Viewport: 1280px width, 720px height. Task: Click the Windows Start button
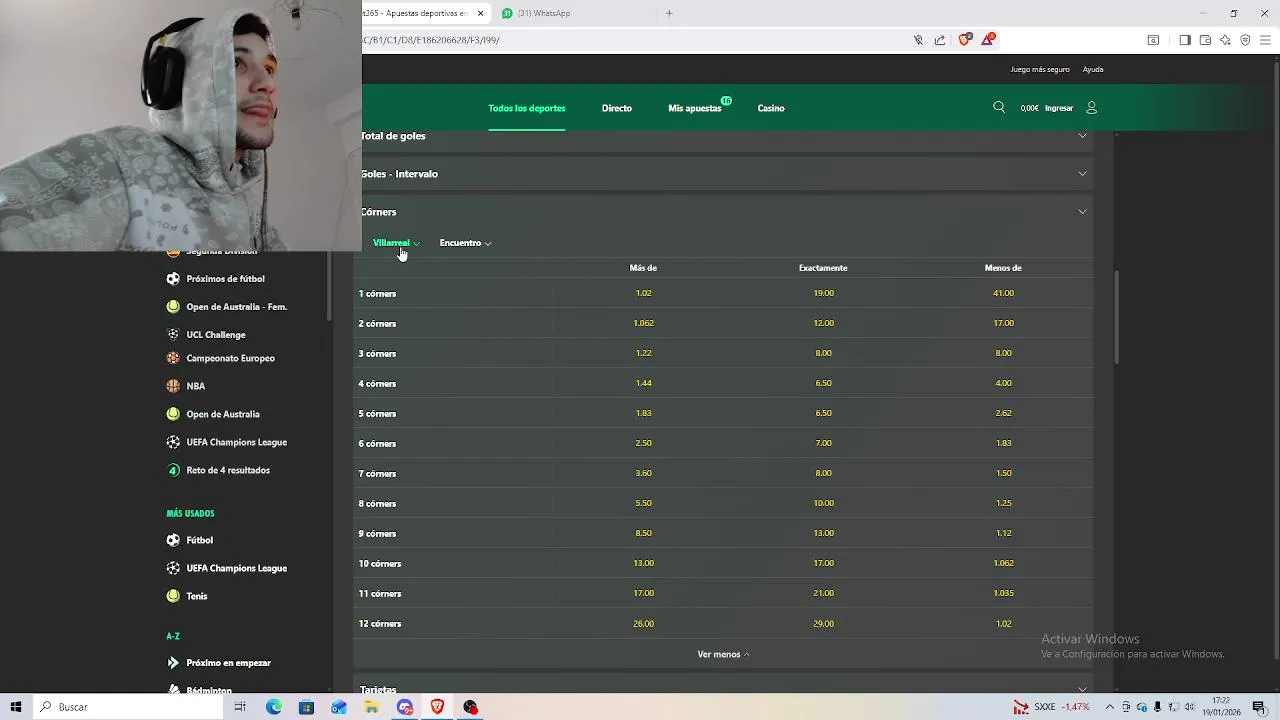coord(16,707)
